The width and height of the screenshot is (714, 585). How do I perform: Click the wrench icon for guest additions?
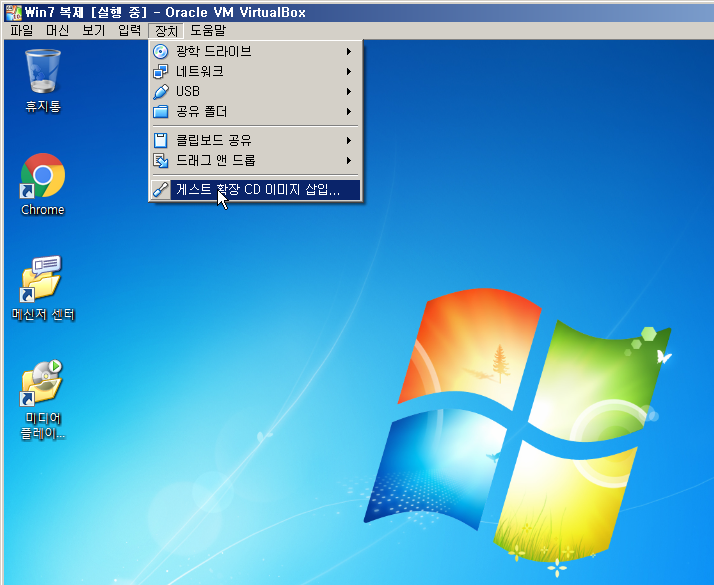(x=160, y=189)
